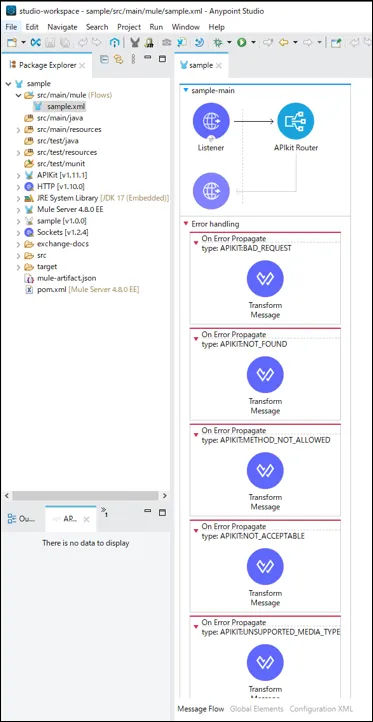
Task: Open the New dropdown arrow
Action: (23, 42)
